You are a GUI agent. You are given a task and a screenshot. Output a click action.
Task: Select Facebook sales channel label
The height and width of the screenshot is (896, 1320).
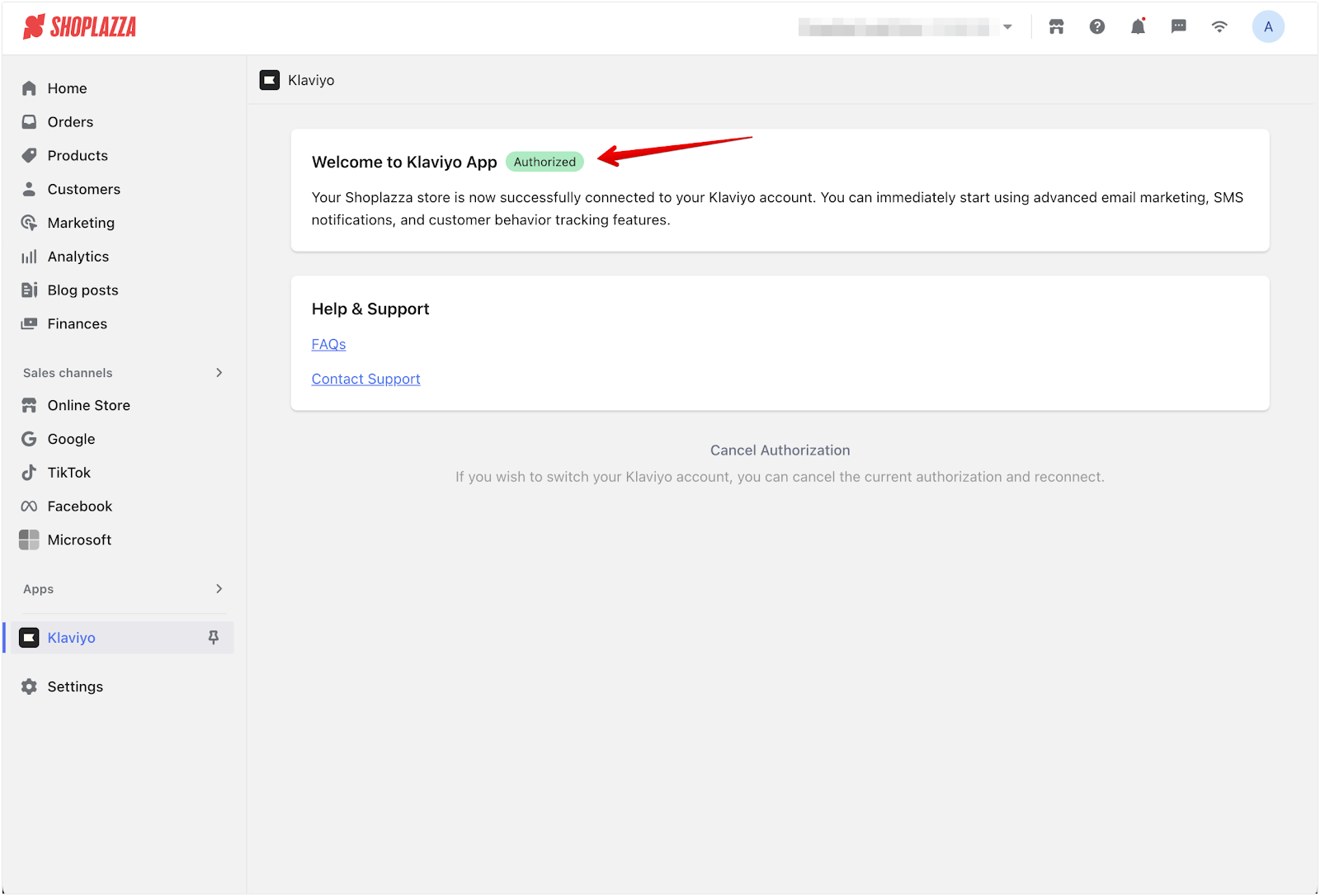pos(79,507)
